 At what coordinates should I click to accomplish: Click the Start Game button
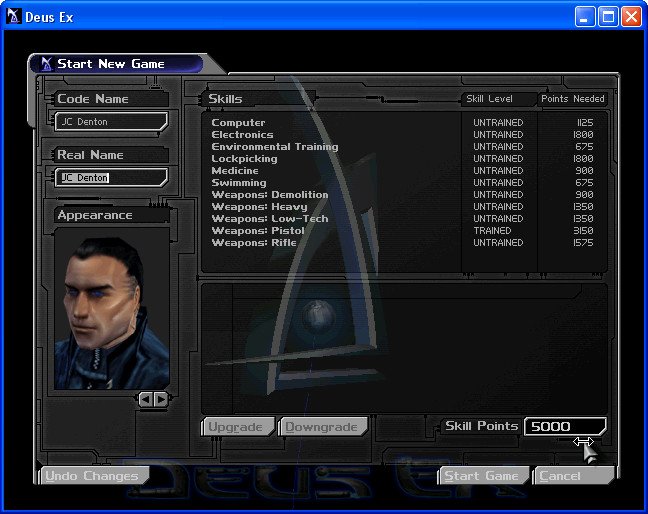click(x=484, y=476)
